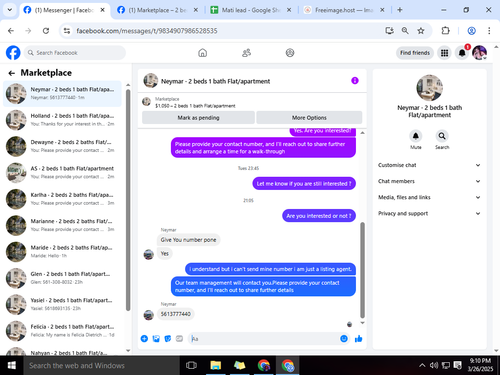Click the Mark as pending button
This screenshot has width=500, height=375.
click(198, 118)
